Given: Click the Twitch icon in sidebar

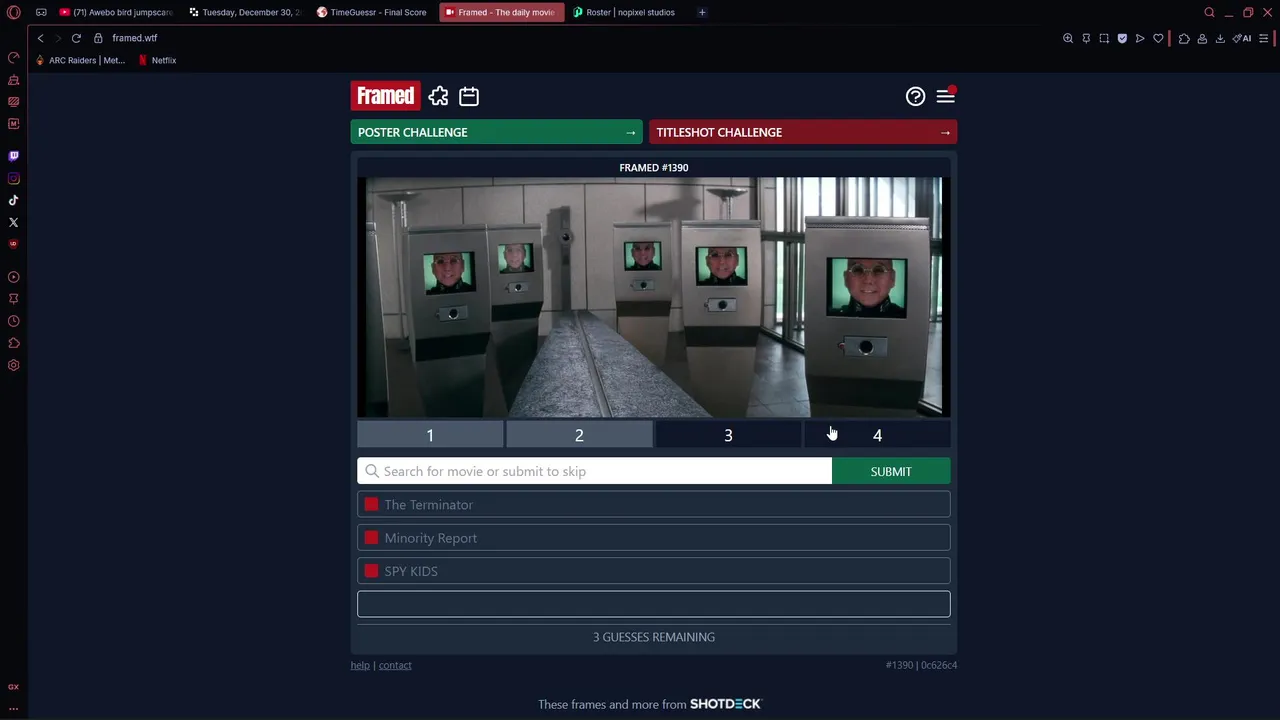Looking at the screenshot, I should click(x=14, y=156).
